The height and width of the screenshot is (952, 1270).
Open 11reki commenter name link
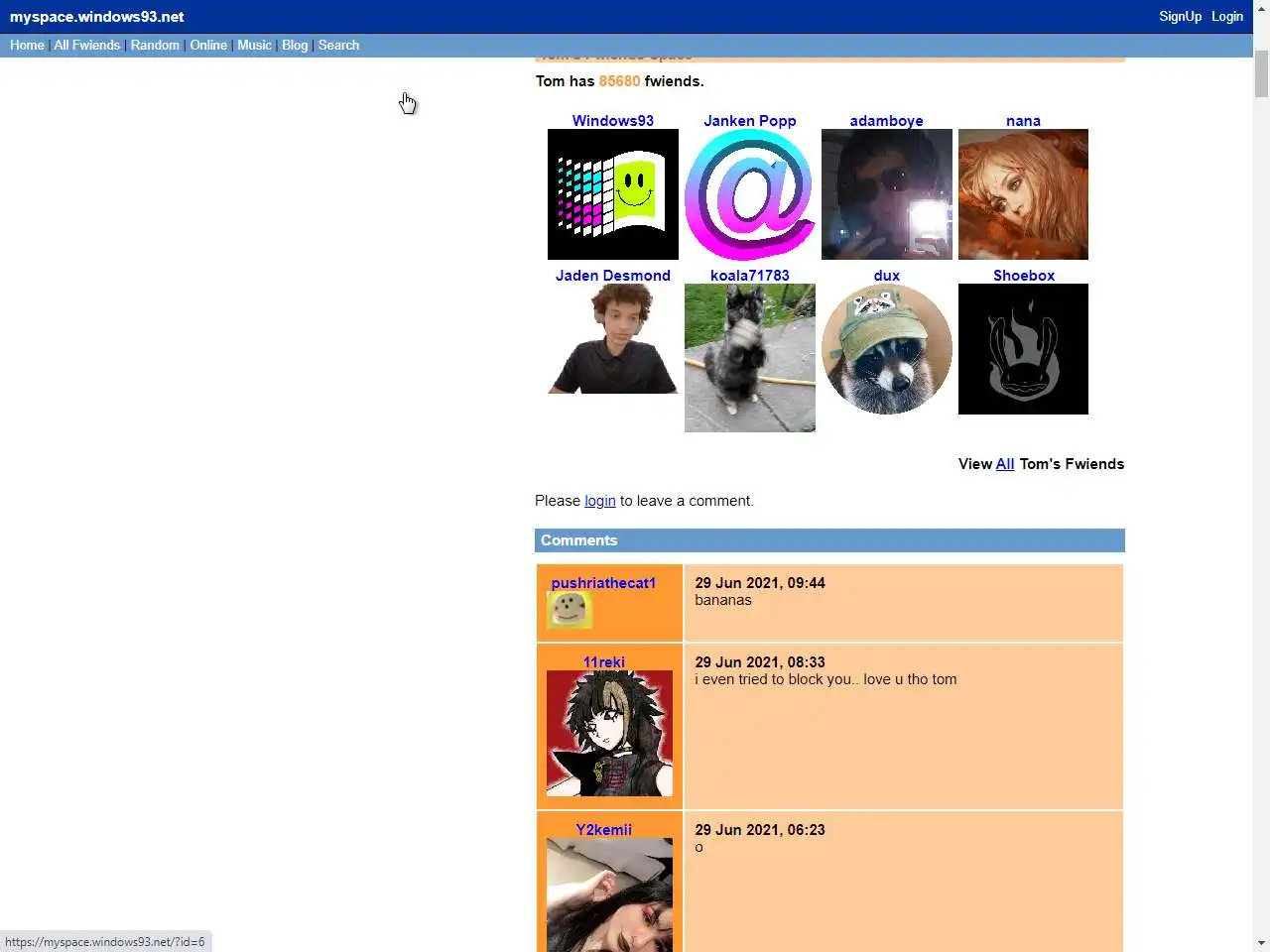click(604, 662)
